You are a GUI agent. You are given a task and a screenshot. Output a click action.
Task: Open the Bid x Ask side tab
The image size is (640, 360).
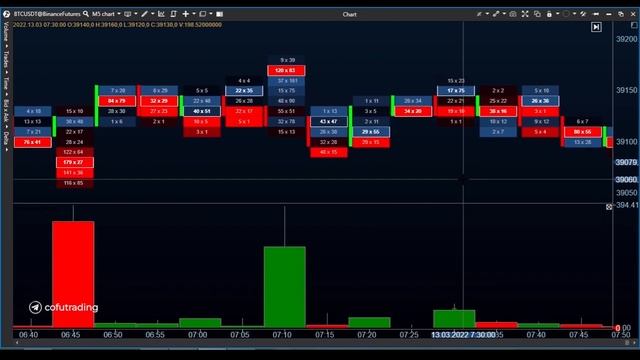(6, 110)
